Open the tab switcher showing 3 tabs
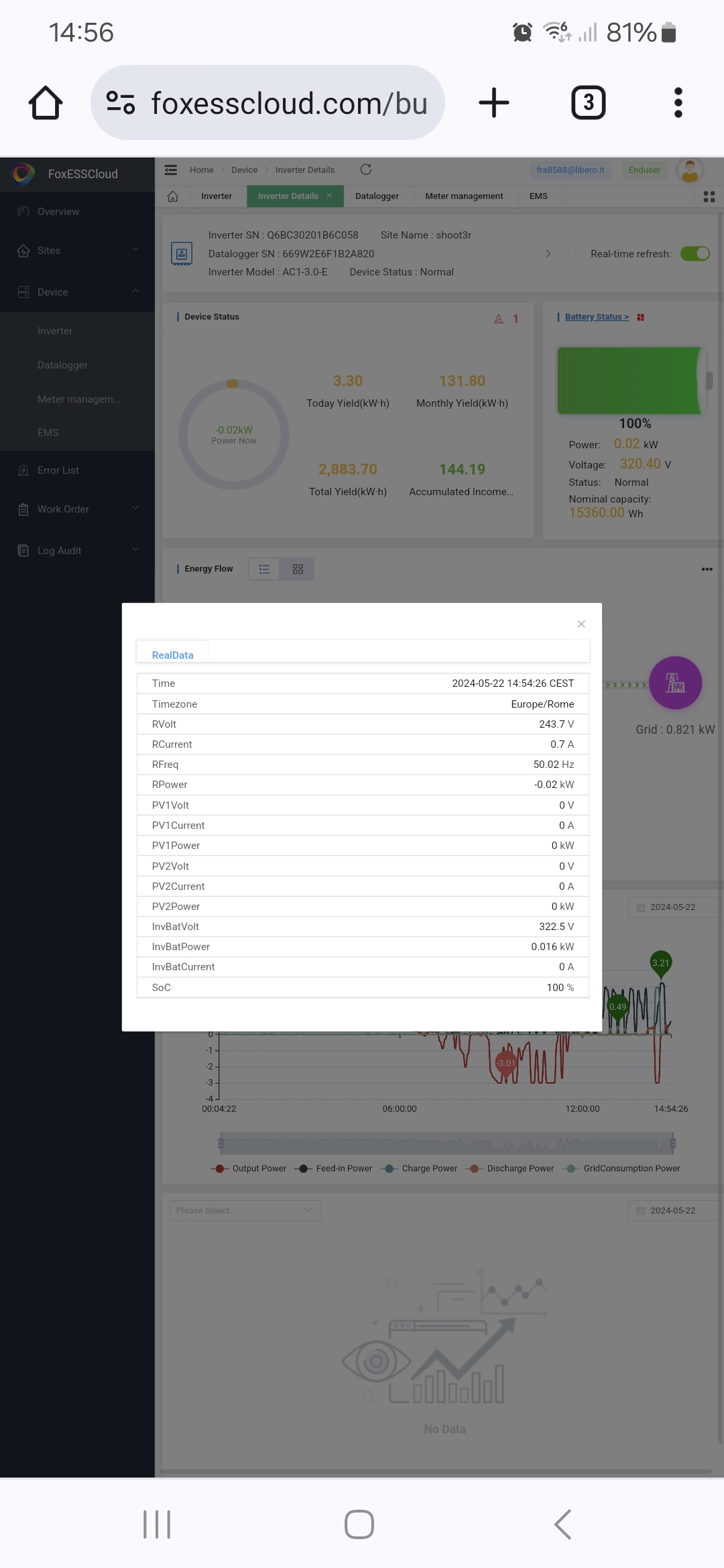This screenshot has height=1568, width=724. 588,103
